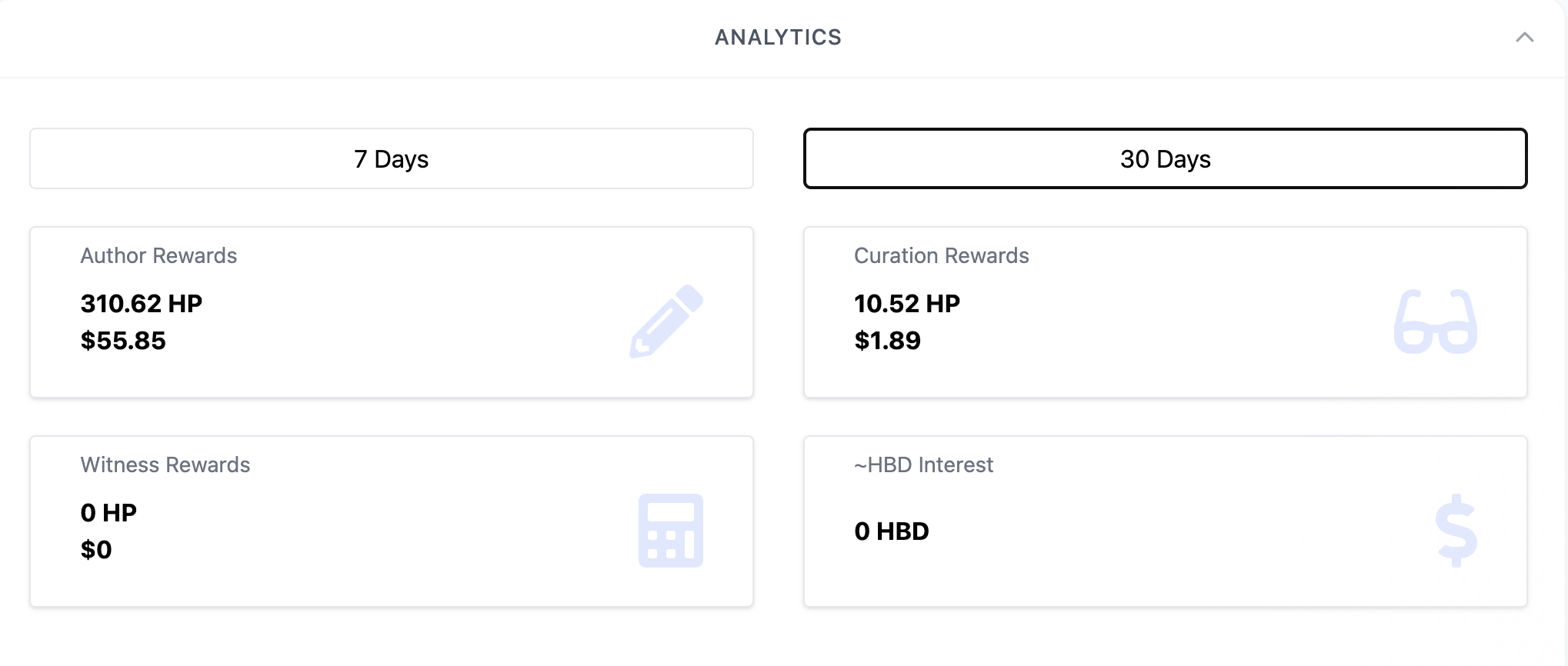The image size is (1568, 666).
Task: Click the 0 HP witness value
Action: tap(108, 513)
